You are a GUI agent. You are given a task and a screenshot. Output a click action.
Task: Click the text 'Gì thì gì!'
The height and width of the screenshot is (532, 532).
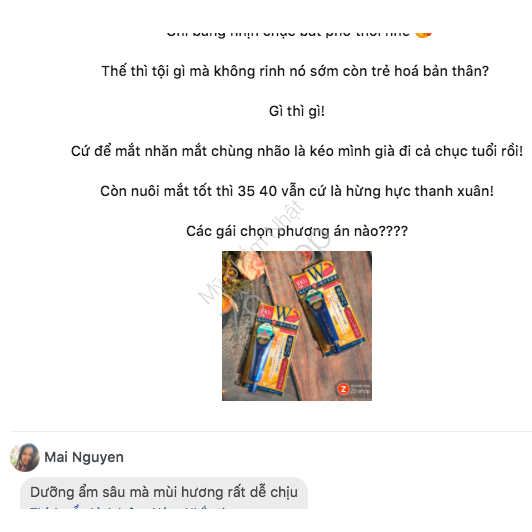point(297,111)
